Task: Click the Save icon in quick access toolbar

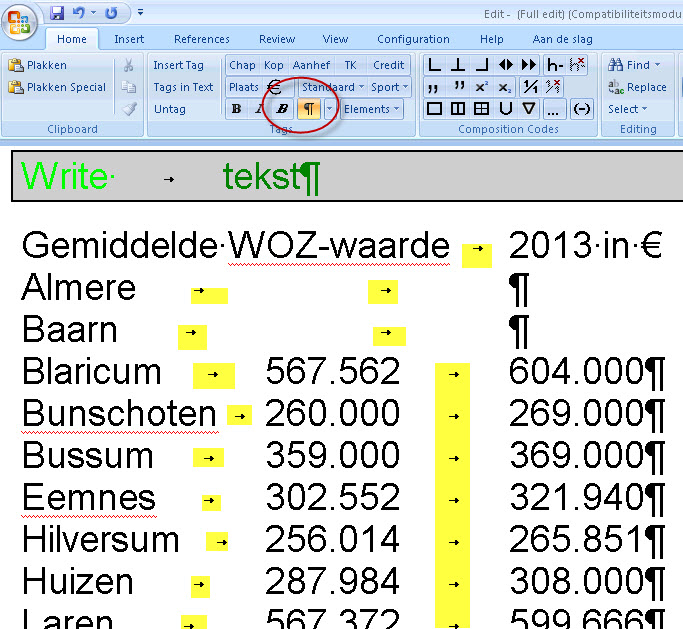Action: 57,13
